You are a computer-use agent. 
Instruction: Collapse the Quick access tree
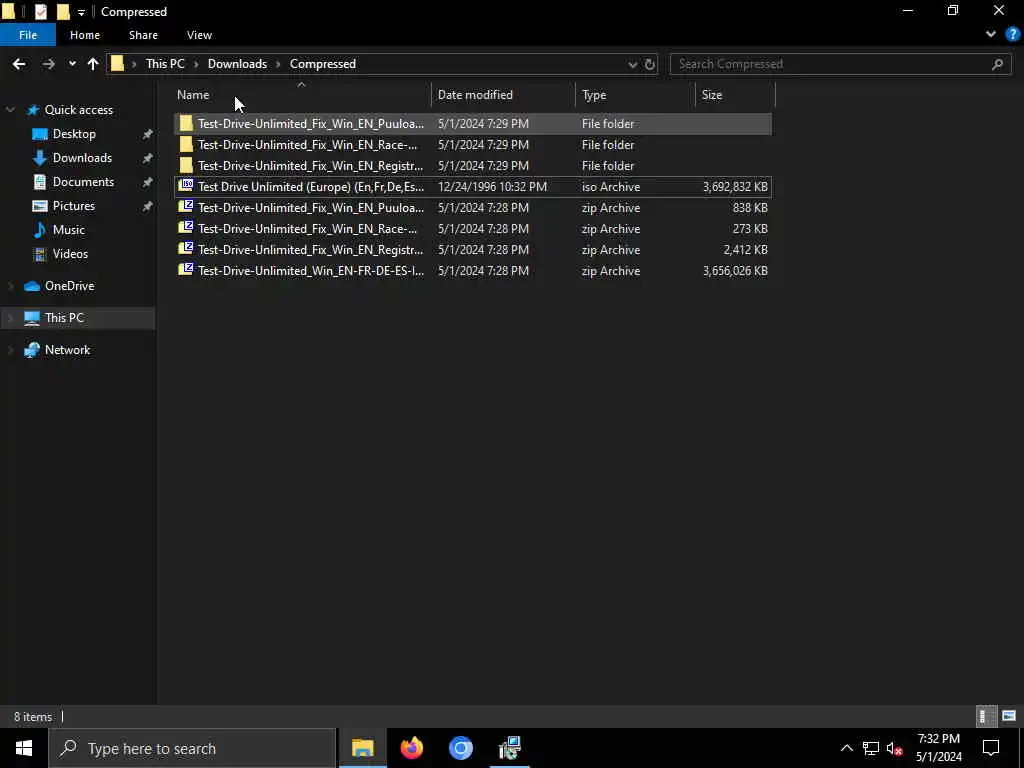pyautogui.click(x=10, y=110)
